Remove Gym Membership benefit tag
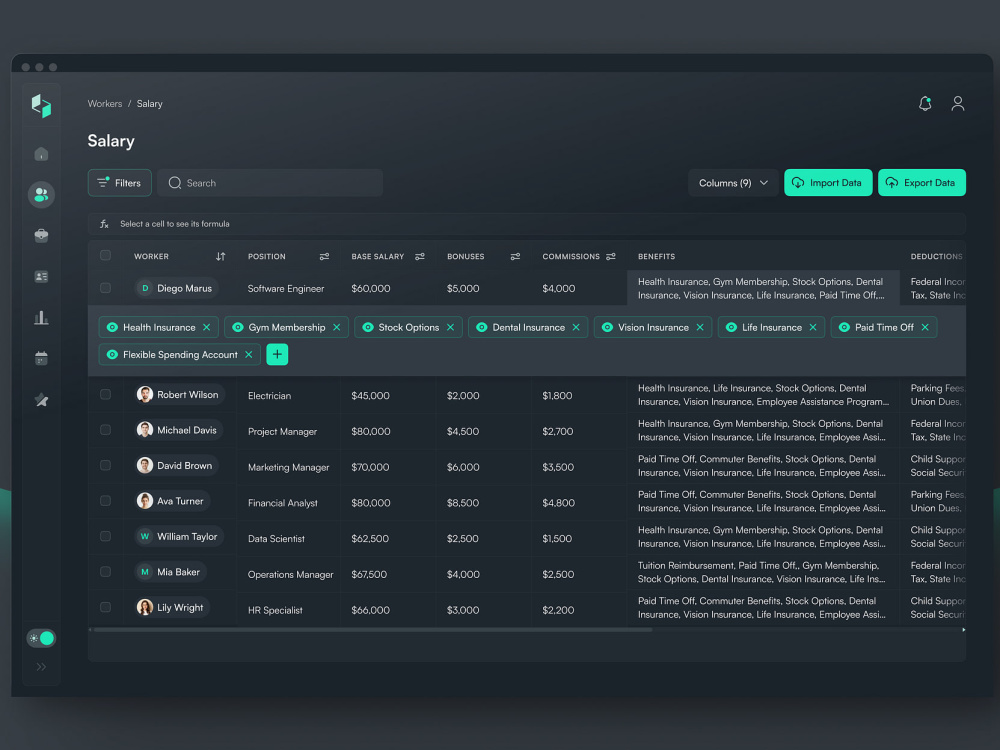The image size is (1000, 750). pos(337,327)
